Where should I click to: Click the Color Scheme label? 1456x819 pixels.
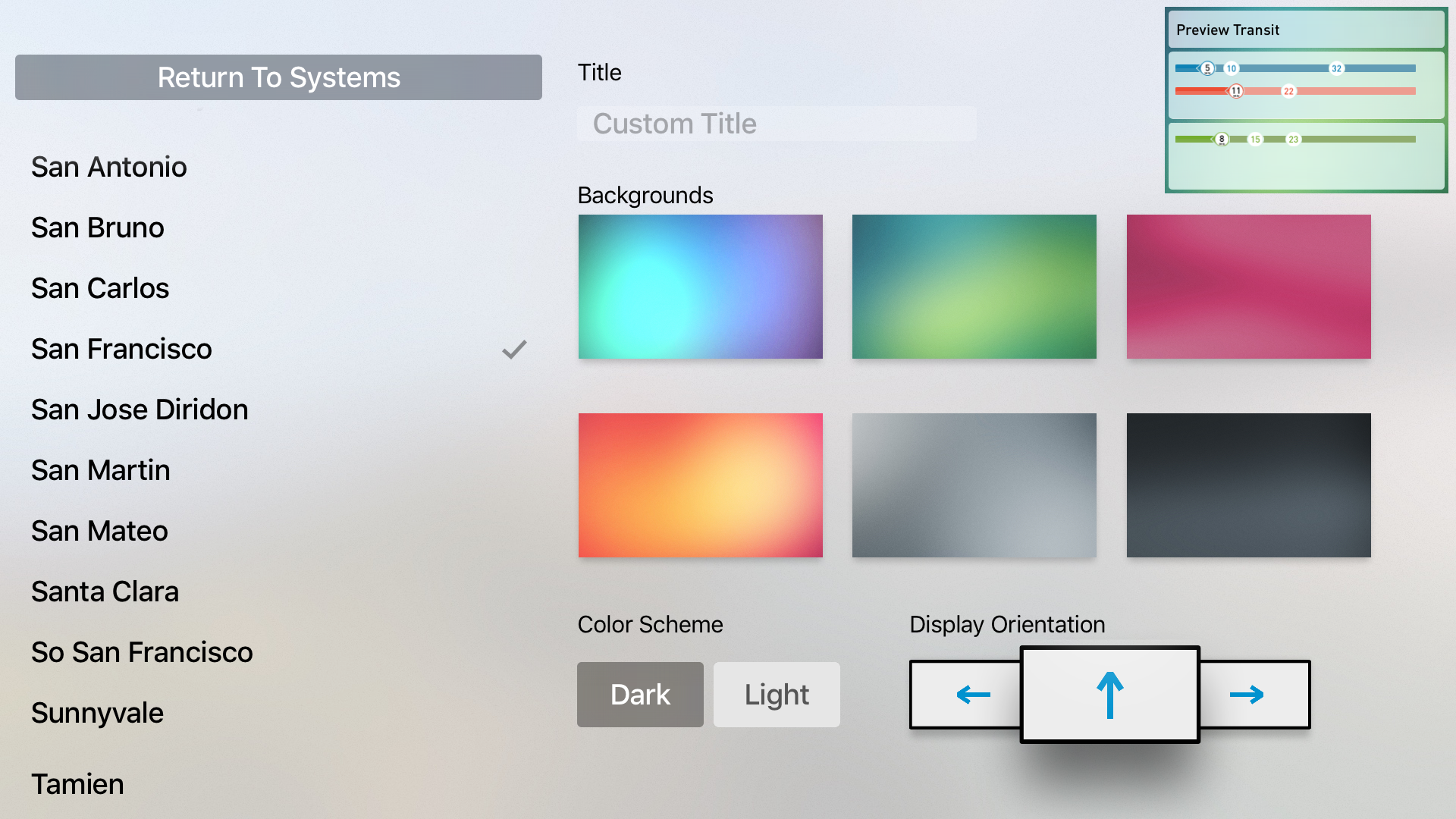tap(650, 624)
